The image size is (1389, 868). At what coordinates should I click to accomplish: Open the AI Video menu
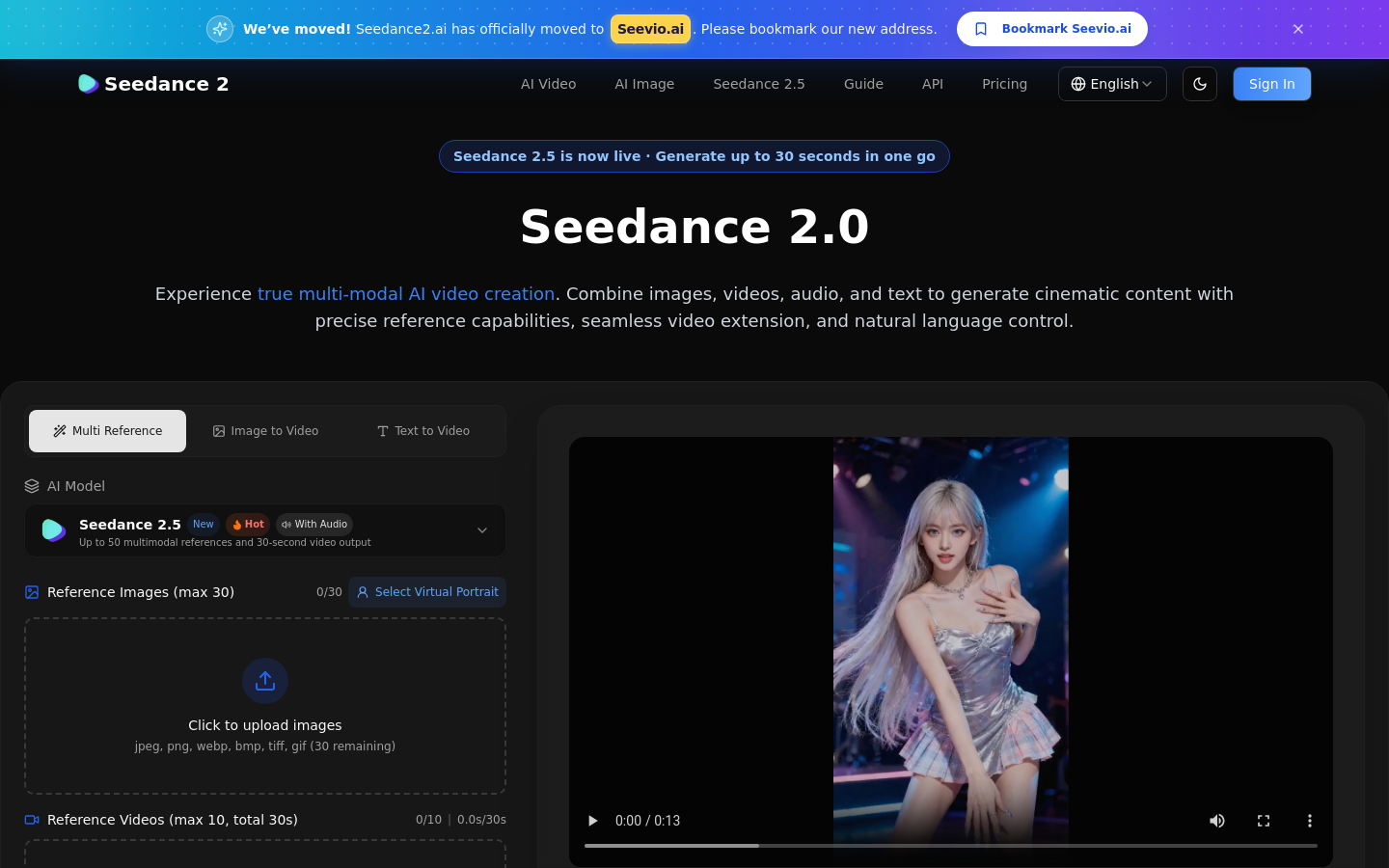548,84
